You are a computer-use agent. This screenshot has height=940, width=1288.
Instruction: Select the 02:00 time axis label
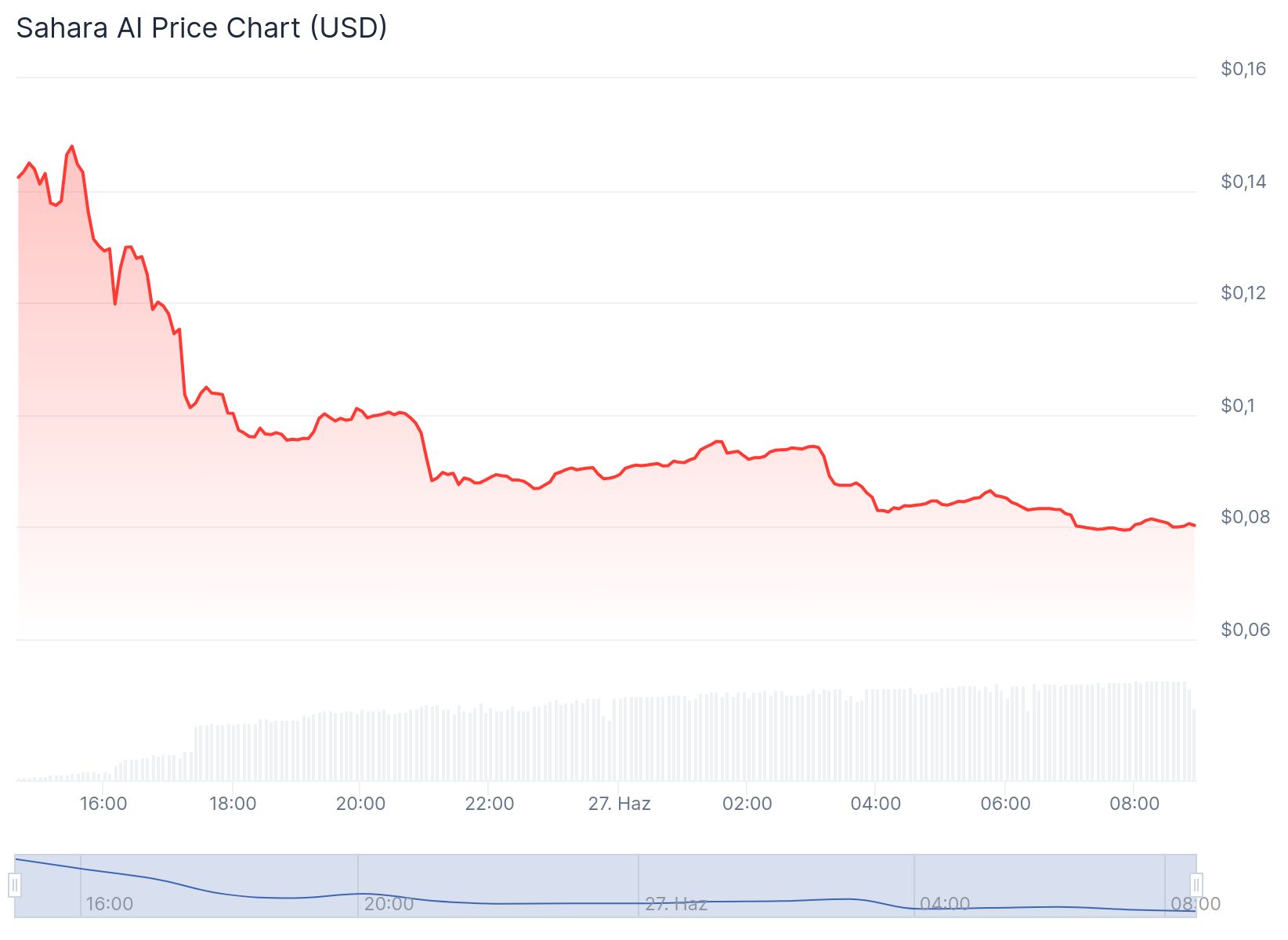tap(747, 804)
